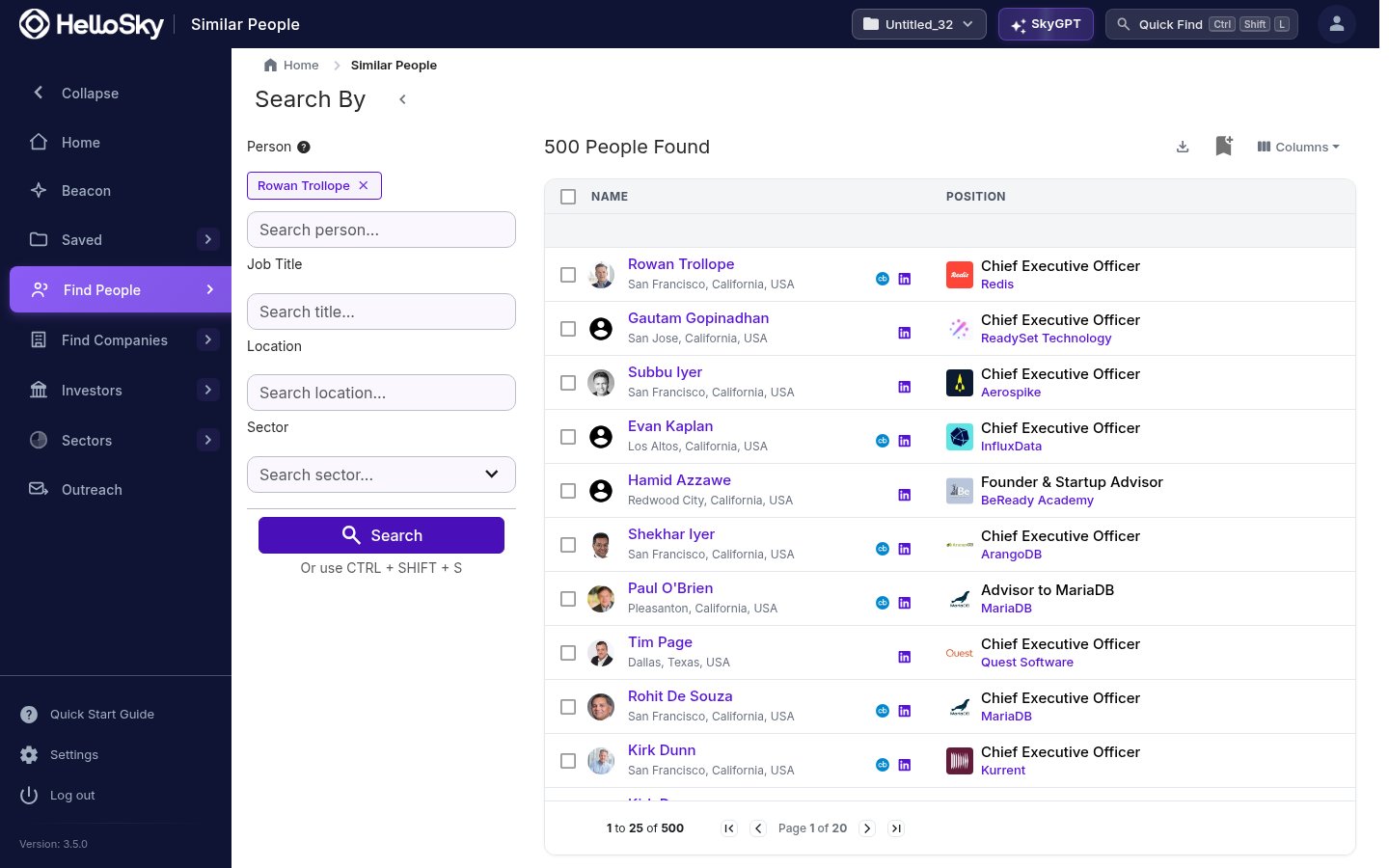This screenshot has height=868, width=1389.
Task: Click the Kurrent company logo
Action: coord(960,761)
